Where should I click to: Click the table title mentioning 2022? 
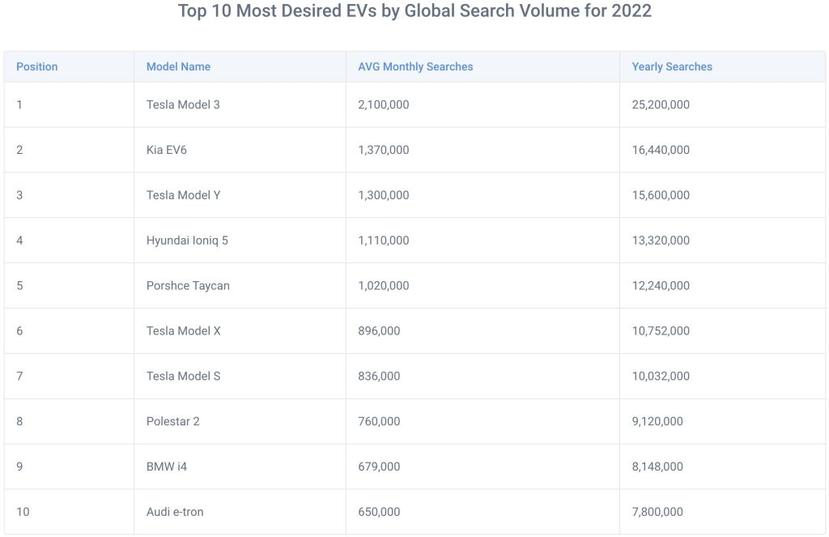414,12
